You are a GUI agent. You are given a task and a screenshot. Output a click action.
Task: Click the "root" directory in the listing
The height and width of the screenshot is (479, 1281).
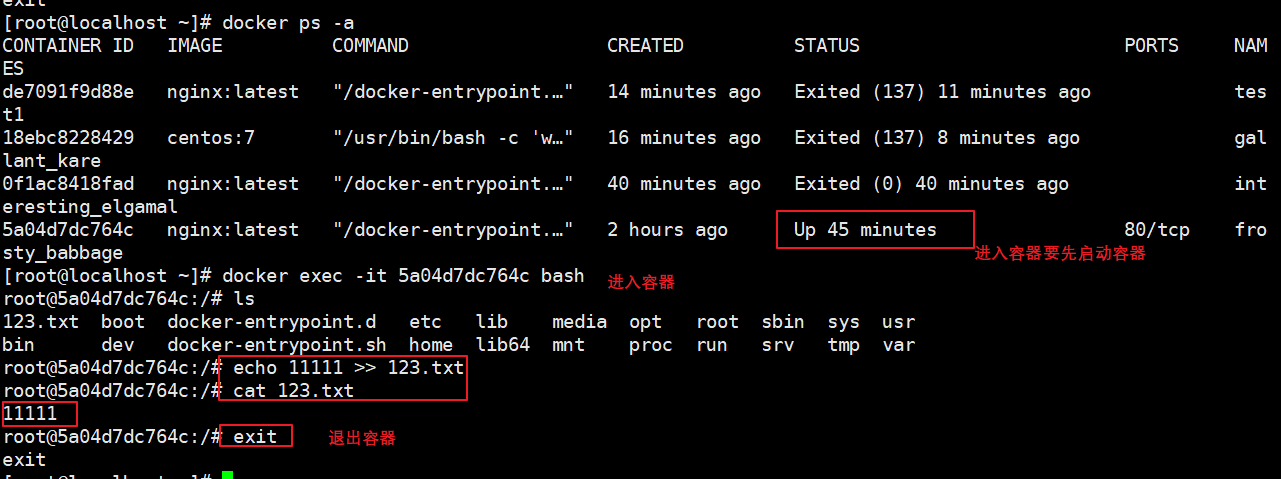click(717, 321)
